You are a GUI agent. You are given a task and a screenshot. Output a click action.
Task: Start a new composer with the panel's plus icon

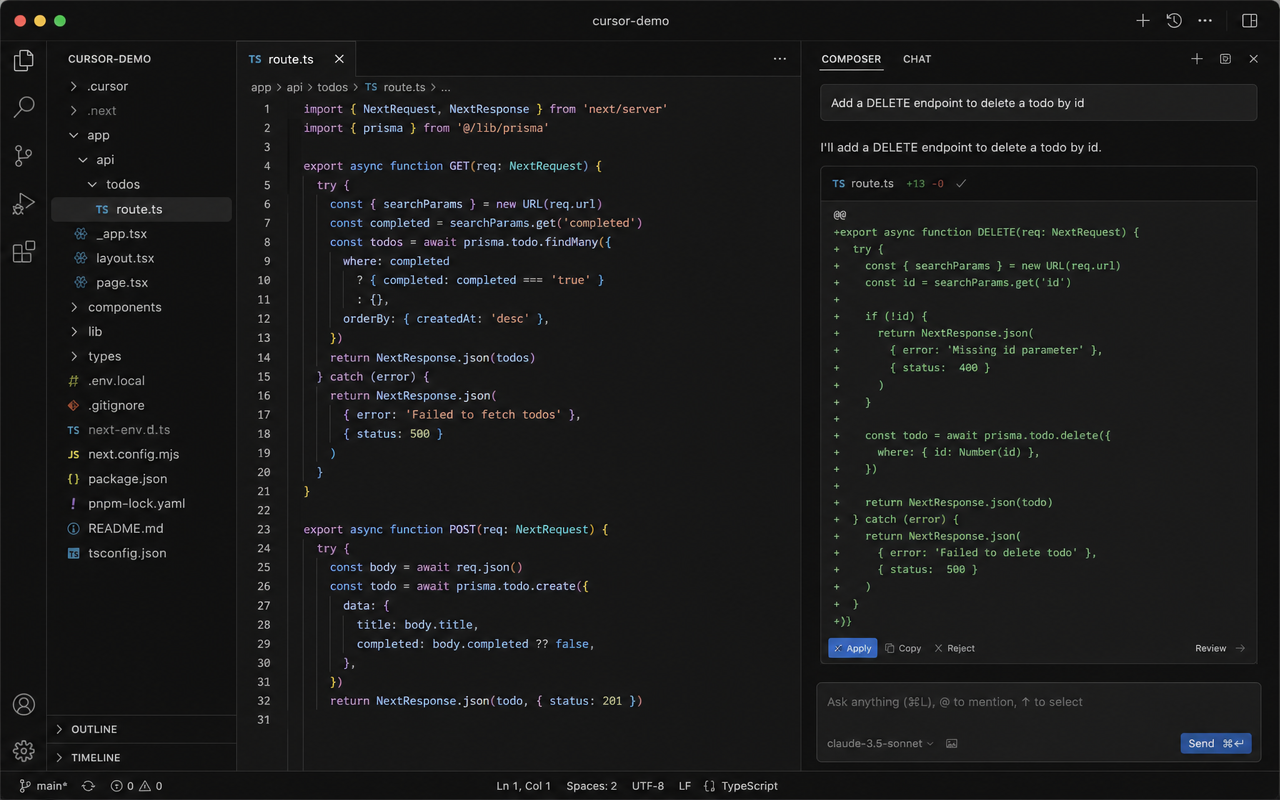(1197, 59)
